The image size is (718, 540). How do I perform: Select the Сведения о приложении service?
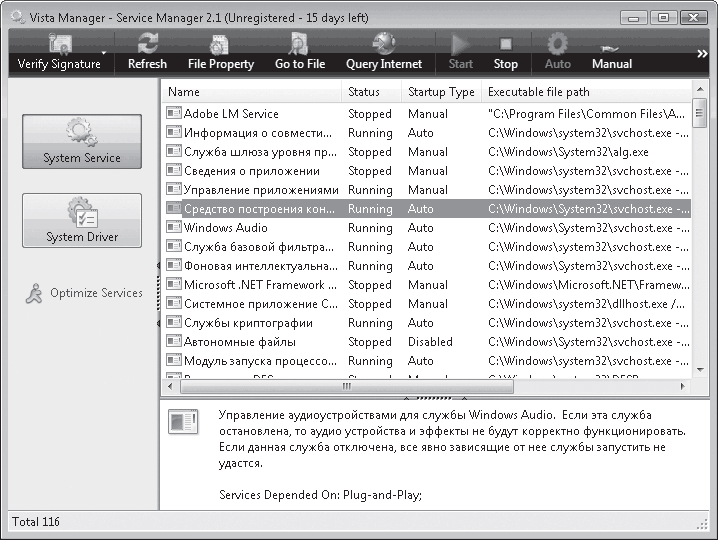coord(426,171)
